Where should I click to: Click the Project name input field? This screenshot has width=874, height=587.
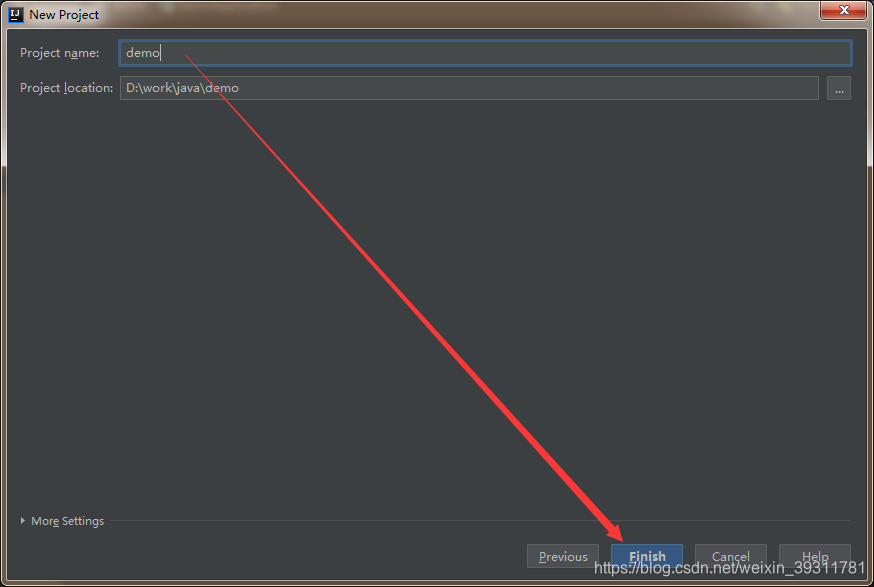tap(485, 53)
